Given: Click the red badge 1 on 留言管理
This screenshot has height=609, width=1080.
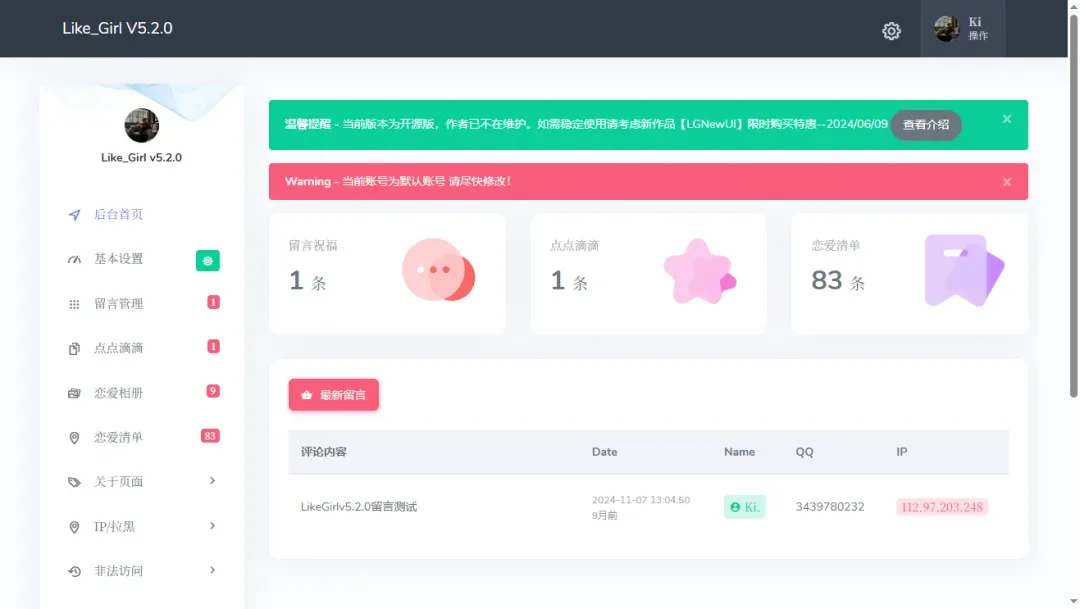Looking at the screenshot, I should click(x=214, y=302).
